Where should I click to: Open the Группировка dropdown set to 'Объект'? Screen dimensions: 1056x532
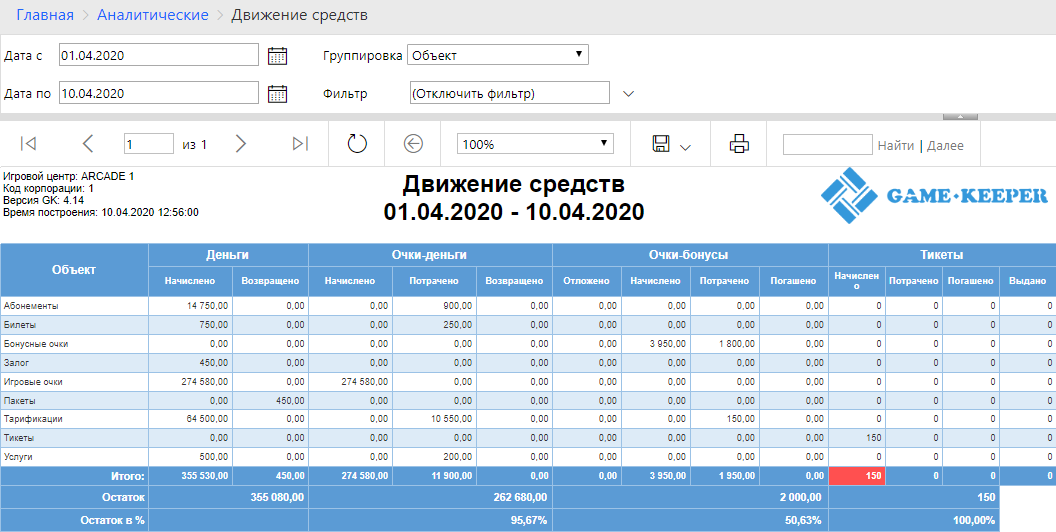[x=498, y=55]
